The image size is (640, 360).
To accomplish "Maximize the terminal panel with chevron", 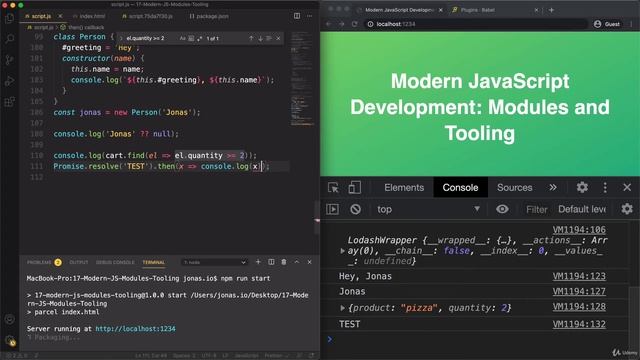I will tap(297, 262).
